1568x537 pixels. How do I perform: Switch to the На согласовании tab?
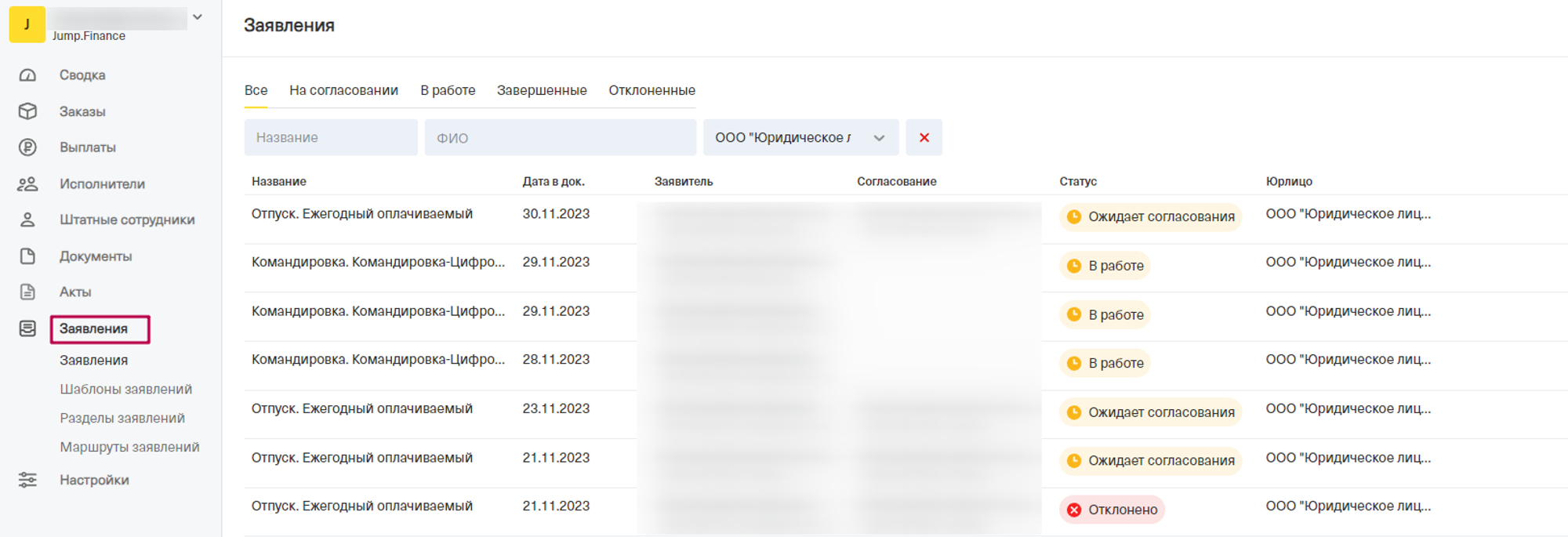[343, 91]
